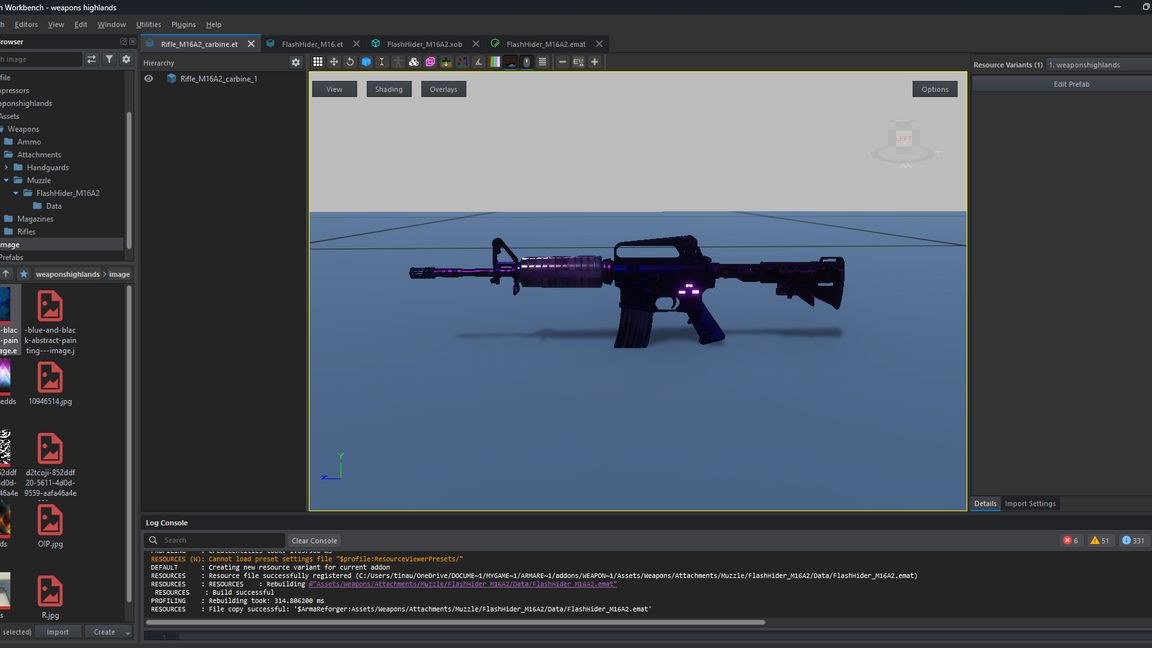1152x648 pixels.
Task: Click the favorites star icon in browser
Action: [x=23, y=274]
